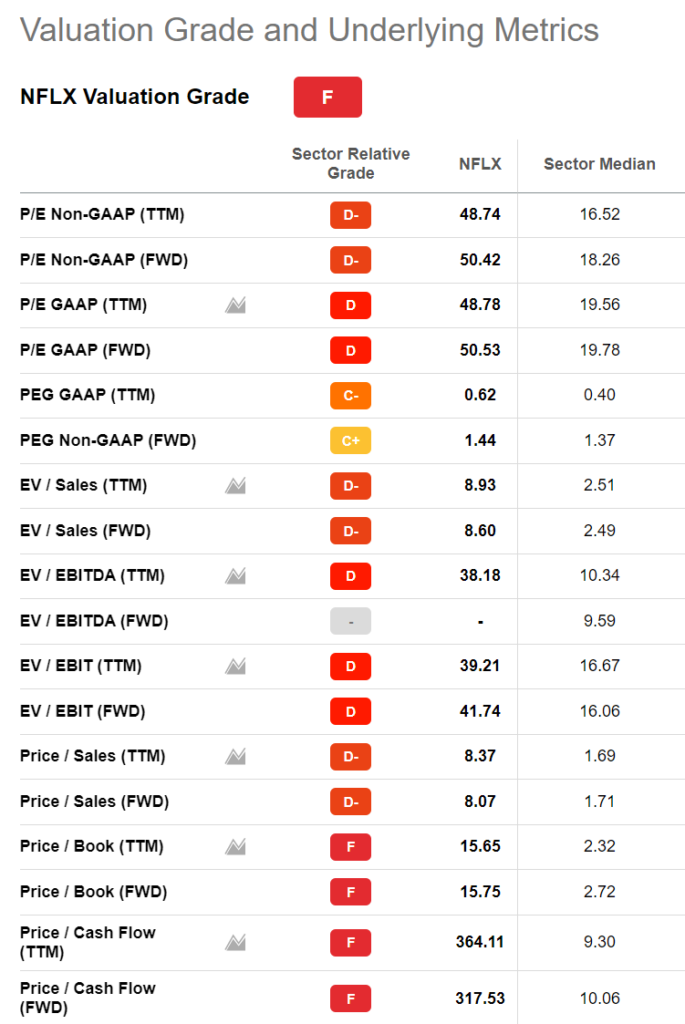Screen dimensions: 685x1024
Task: Select the P/E Non-GAAP (FWD) metric label
Action: [x=104, y=260]
